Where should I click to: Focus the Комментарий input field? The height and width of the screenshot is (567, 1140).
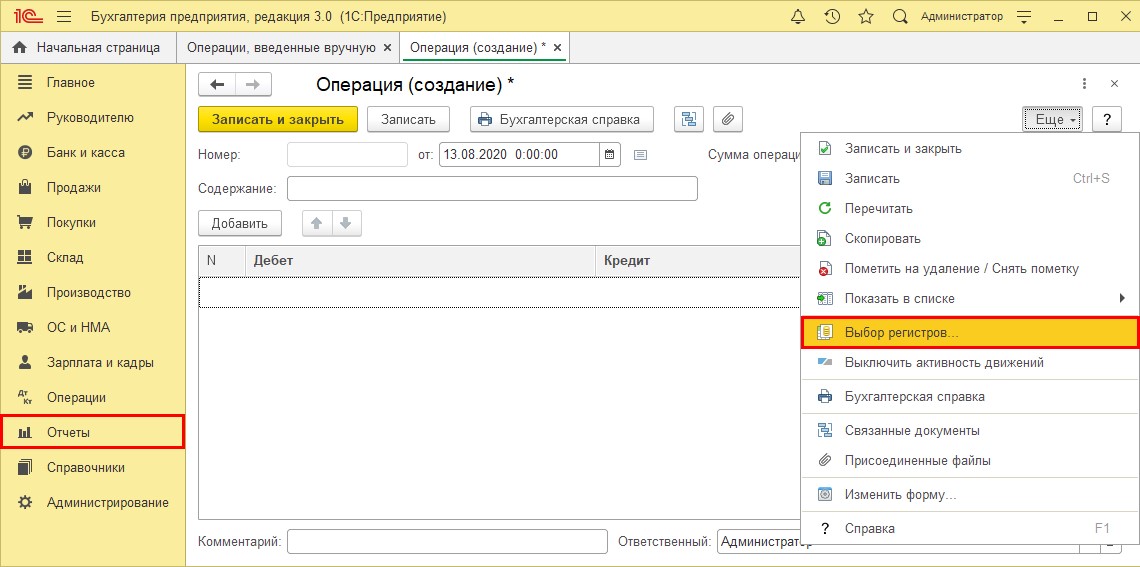pos(447,542)
